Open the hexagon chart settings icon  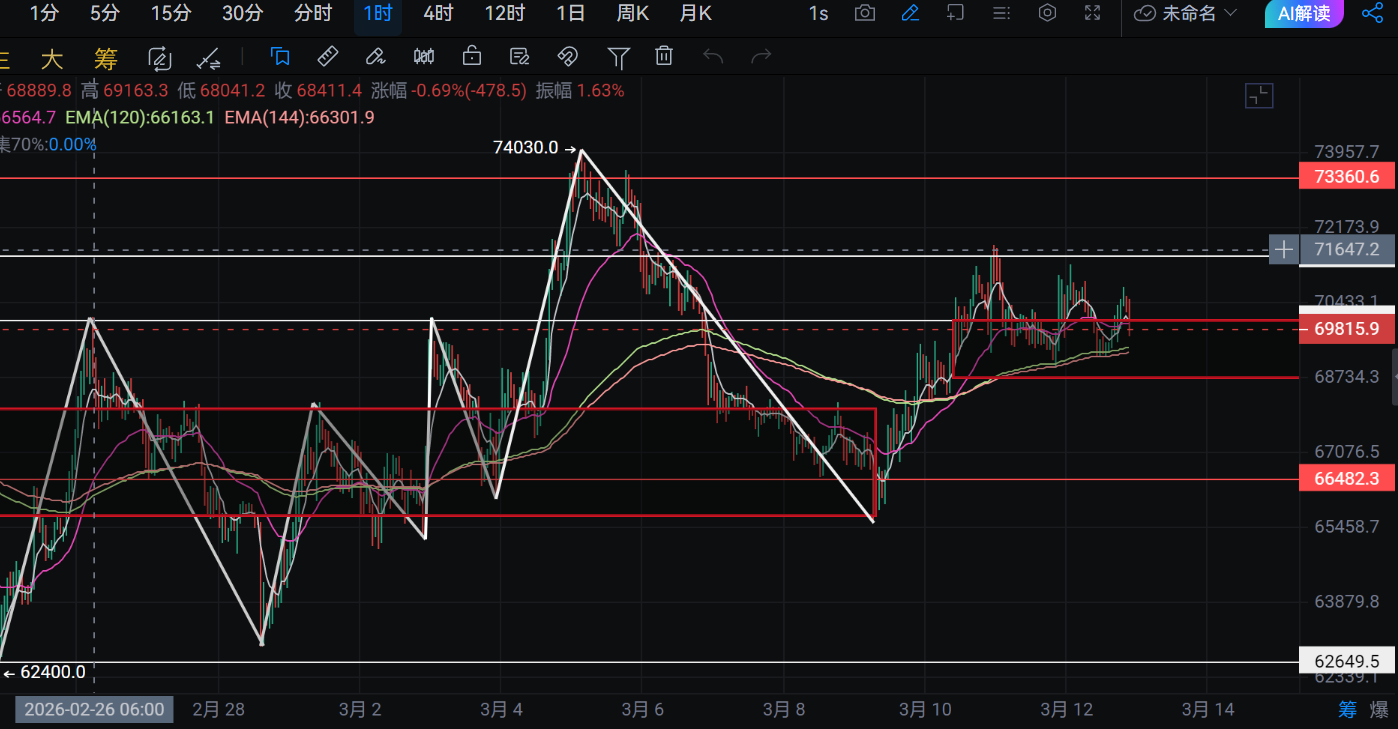[x=1047, y=13]
